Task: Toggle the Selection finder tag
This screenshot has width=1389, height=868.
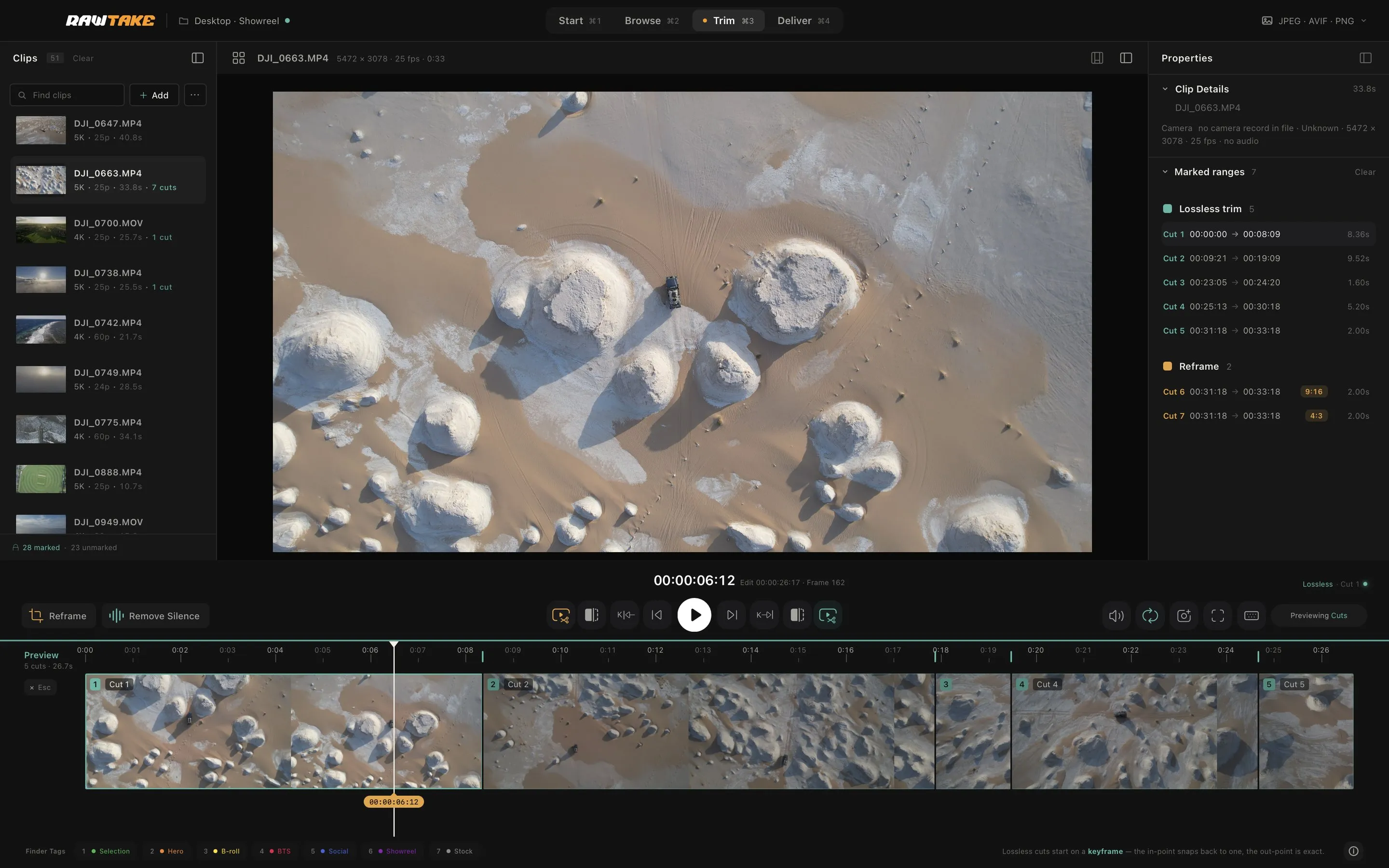Action: (x=106, y=851)
